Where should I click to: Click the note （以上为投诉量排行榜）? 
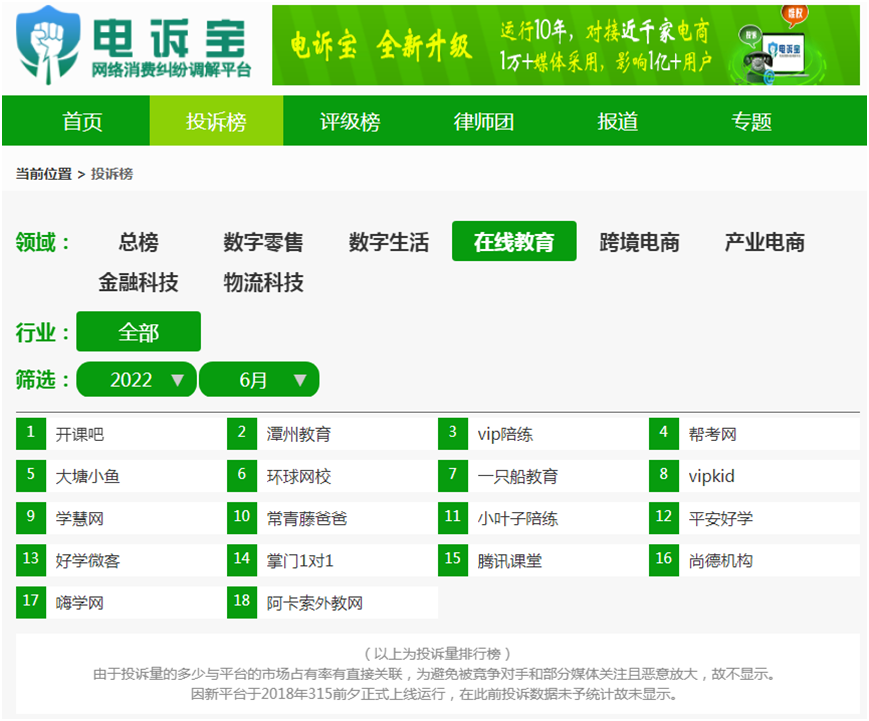438,654
